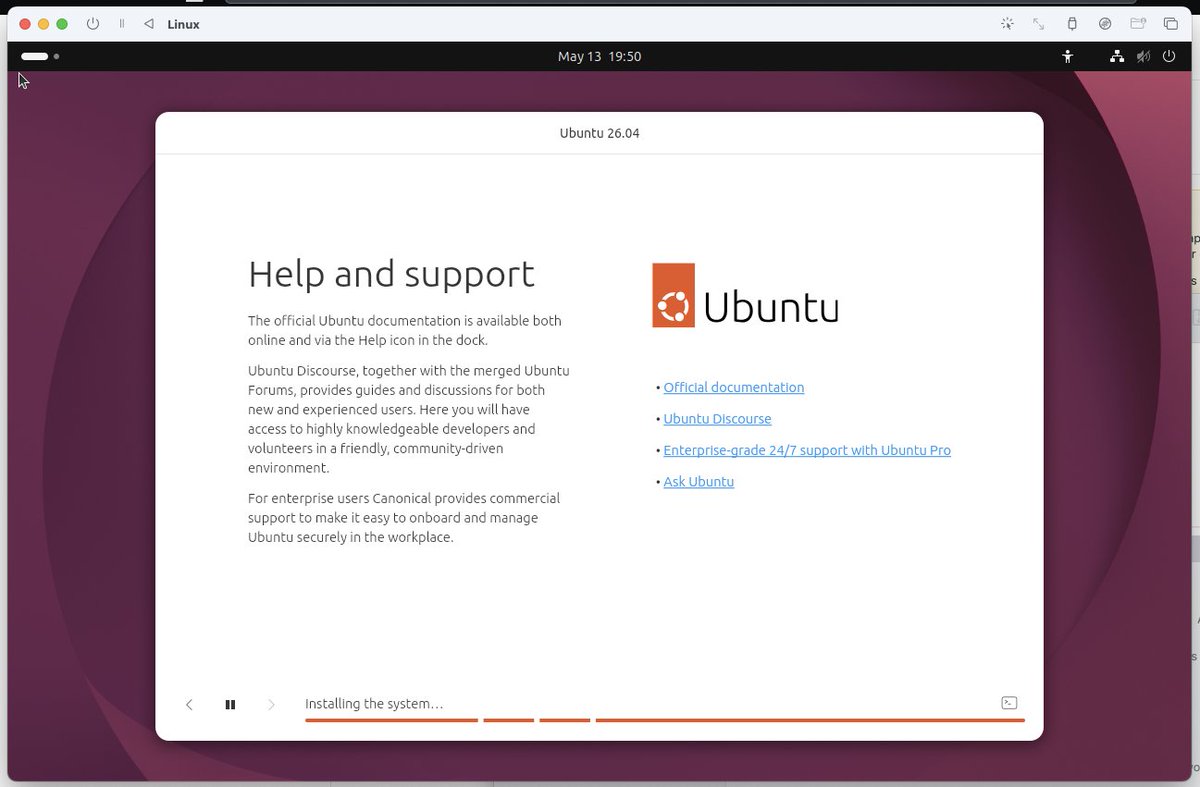Click the capture mouse cursor toolbar icon

click(1007, 24)
